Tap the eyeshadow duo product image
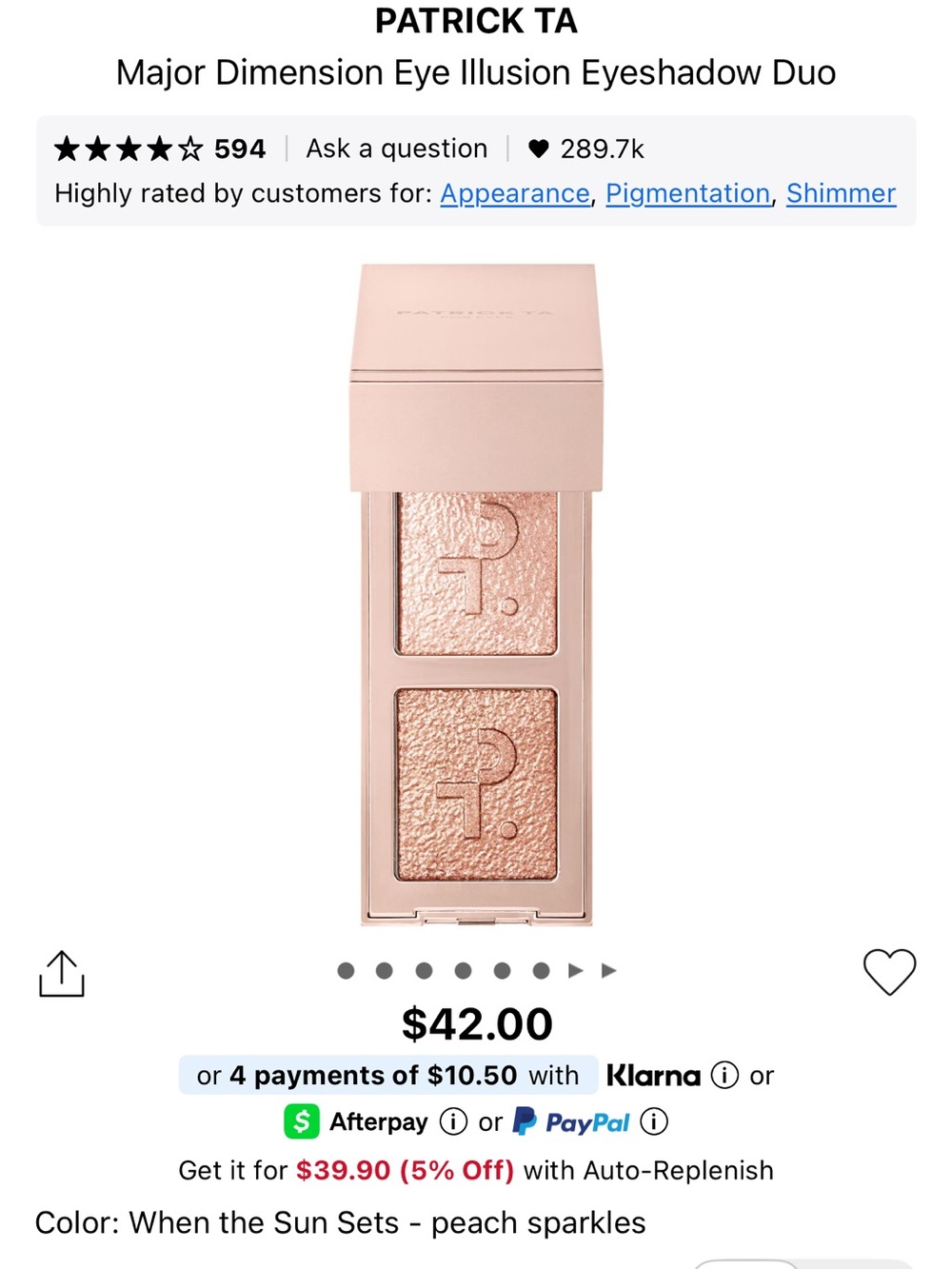The height and width of the screenshot is (1269, 952). 477,595
